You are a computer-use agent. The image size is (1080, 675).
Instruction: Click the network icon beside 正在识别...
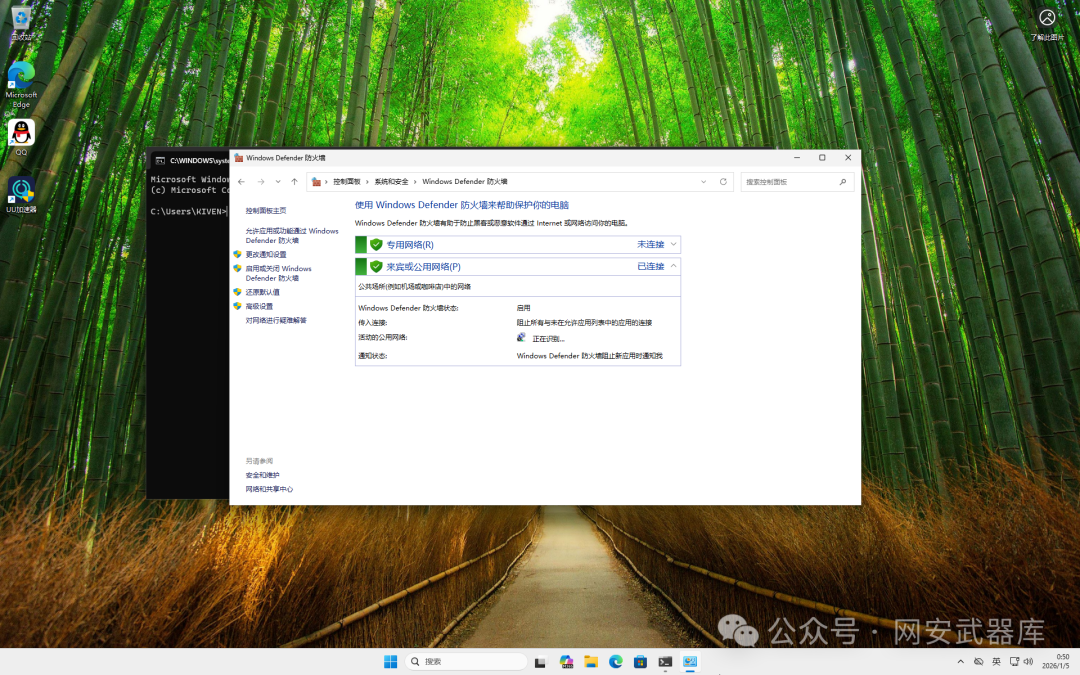point(521,338)
